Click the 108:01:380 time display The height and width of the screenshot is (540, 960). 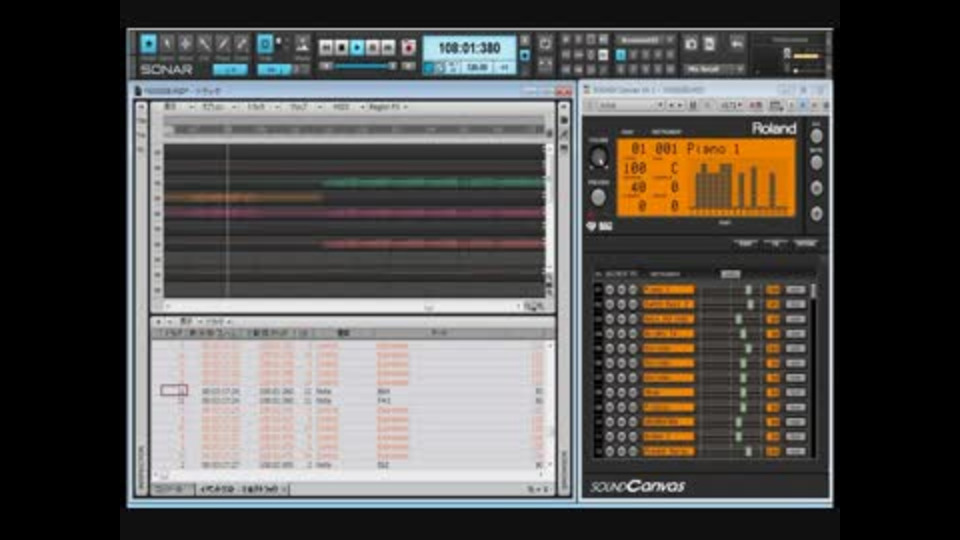pyautogui.click(x=470, y=48)
